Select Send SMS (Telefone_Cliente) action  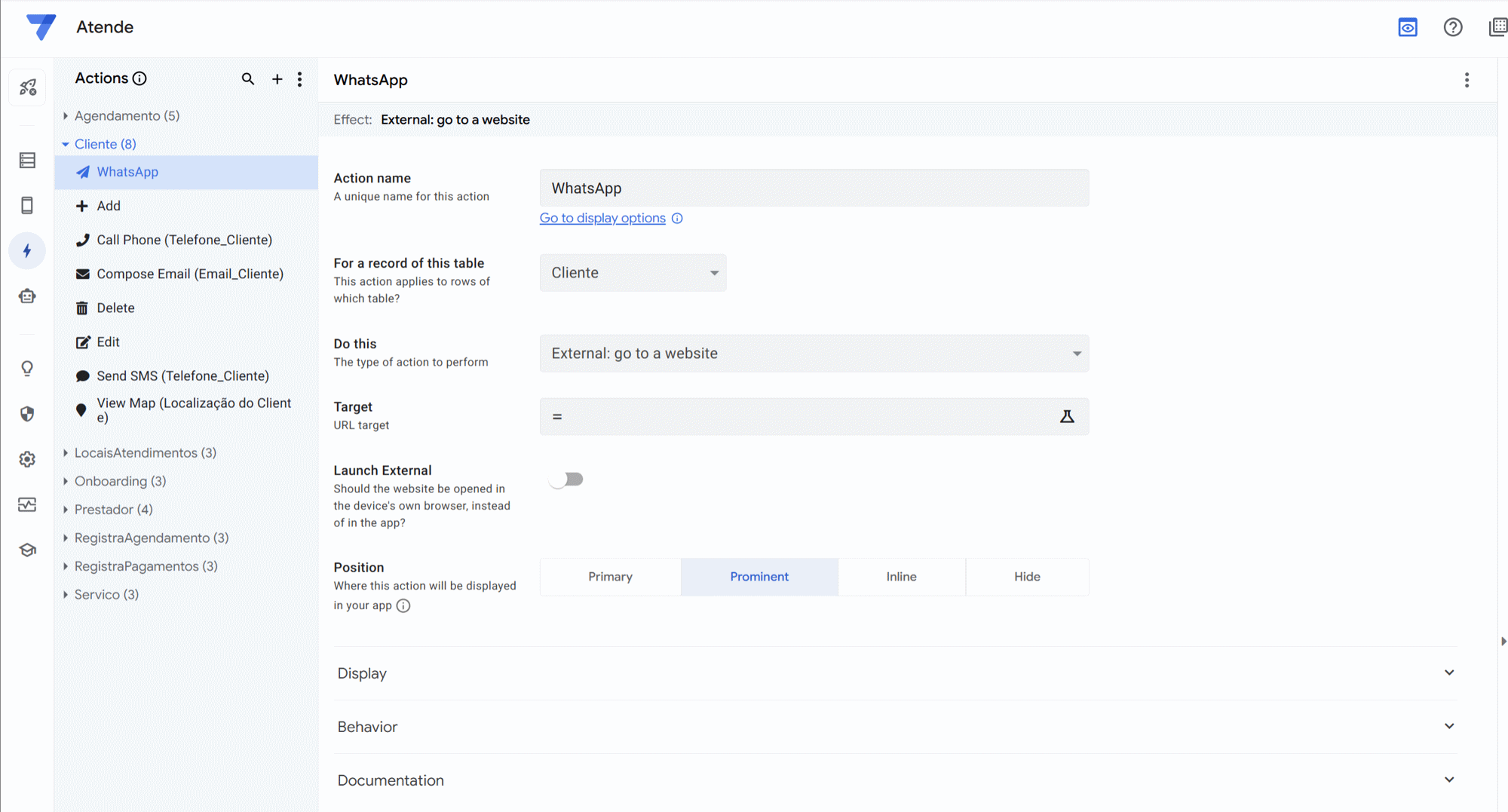coord(182,376)
